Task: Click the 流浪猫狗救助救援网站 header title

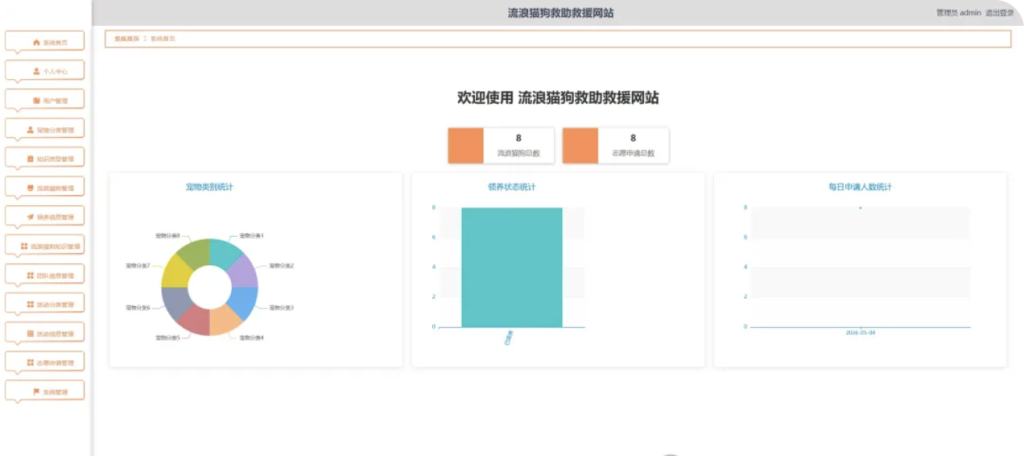Action: [x=561, y=13]
